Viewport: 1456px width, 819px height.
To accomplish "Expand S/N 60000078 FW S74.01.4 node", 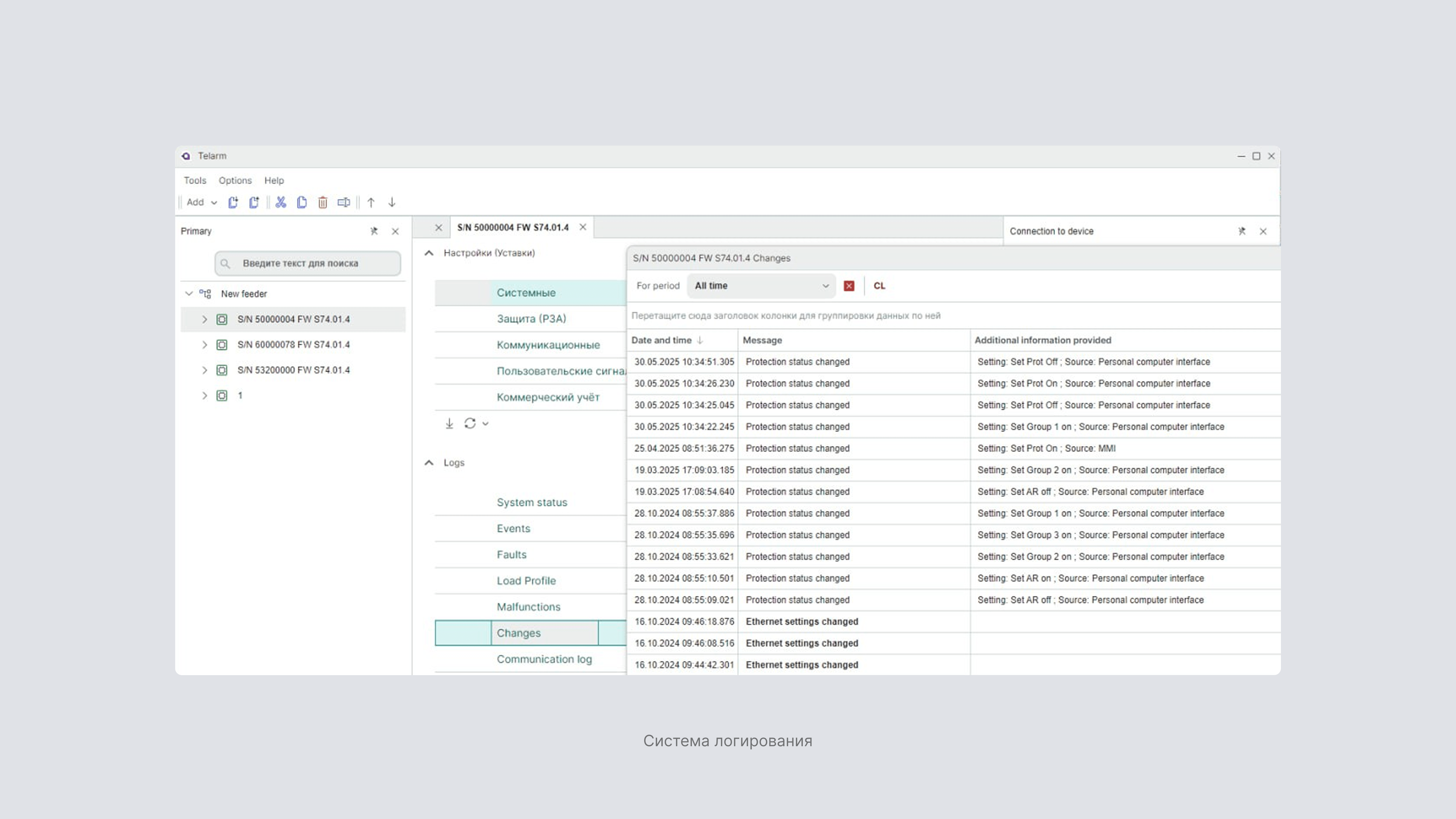I will coord(204,345).
